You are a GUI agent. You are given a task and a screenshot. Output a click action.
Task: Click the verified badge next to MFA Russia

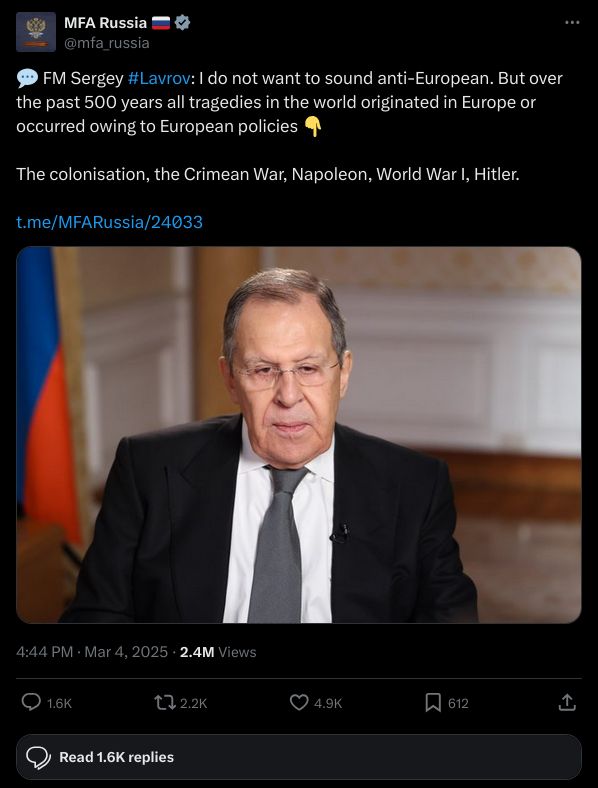coord(182,23)
